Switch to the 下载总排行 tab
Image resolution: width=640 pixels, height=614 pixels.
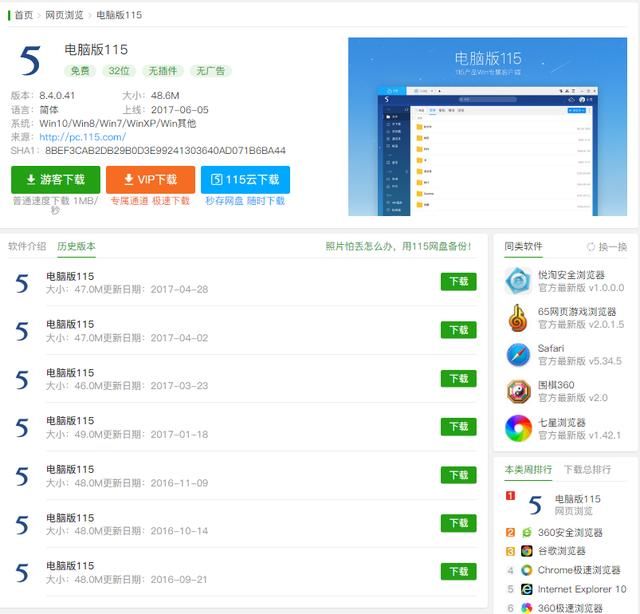pos(587,469)
